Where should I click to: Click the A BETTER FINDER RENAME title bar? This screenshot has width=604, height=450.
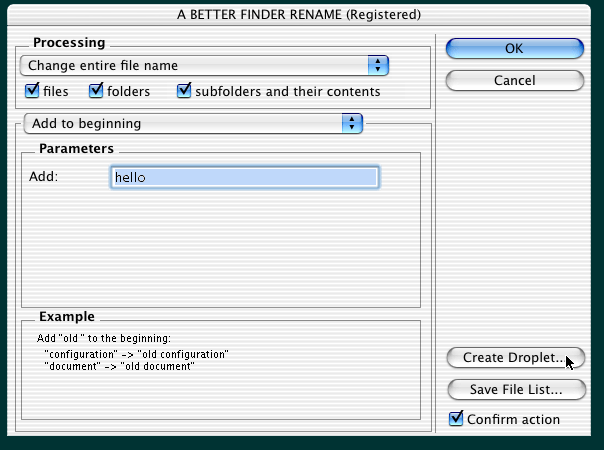coord(299,15)
